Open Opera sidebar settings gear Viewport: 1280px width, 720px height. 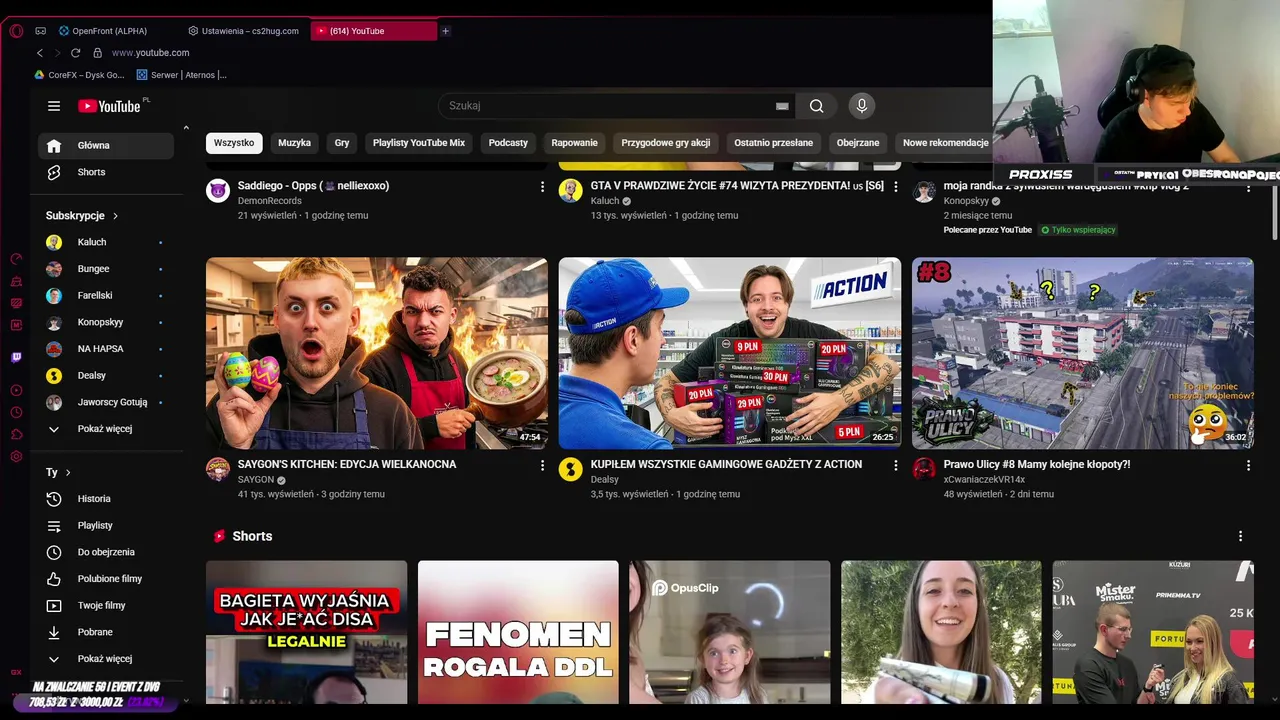click(16, 456)
